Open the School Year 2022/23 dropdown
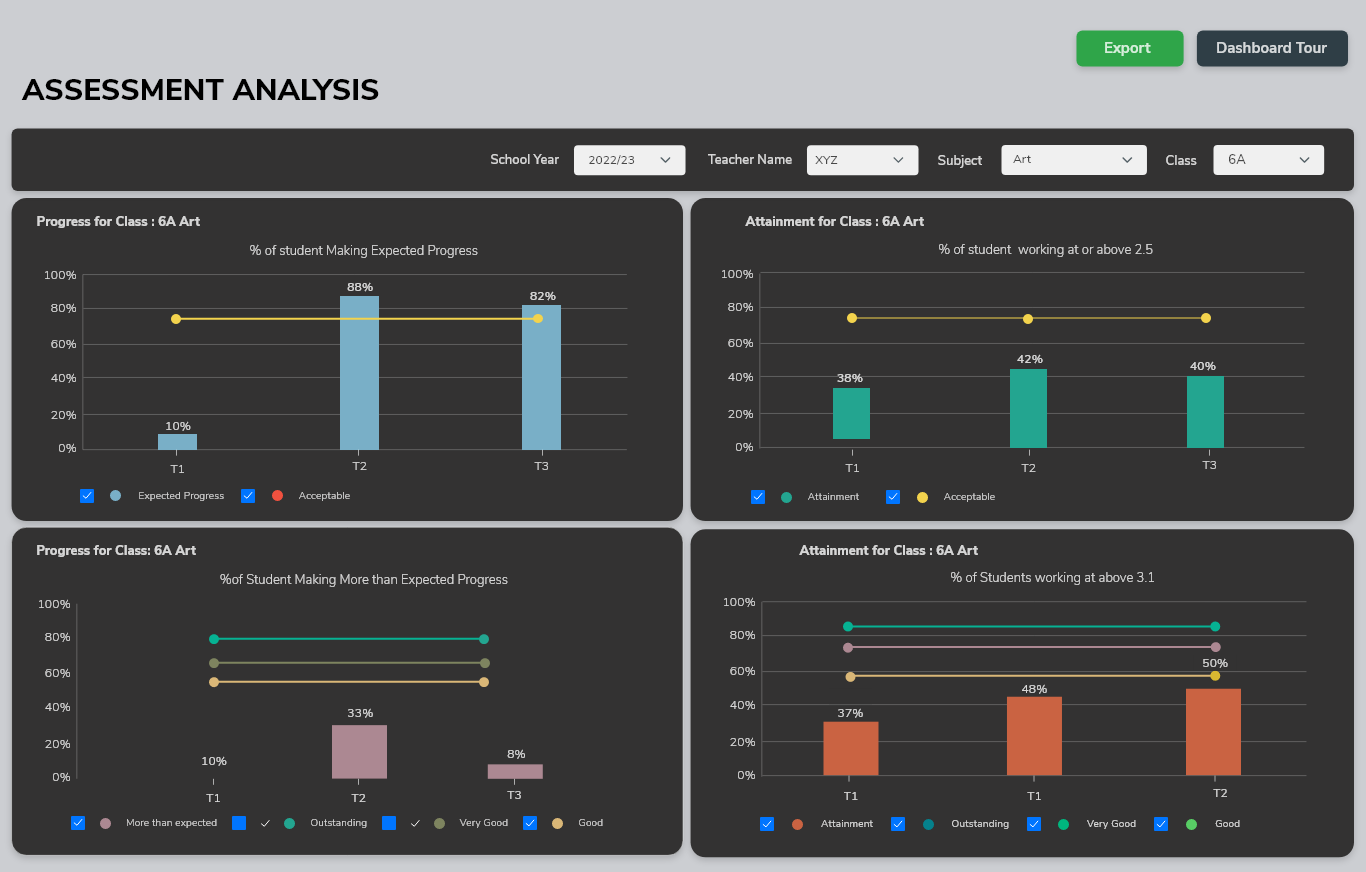Viewport: 1366px width, 872px height. pos(629,160)
